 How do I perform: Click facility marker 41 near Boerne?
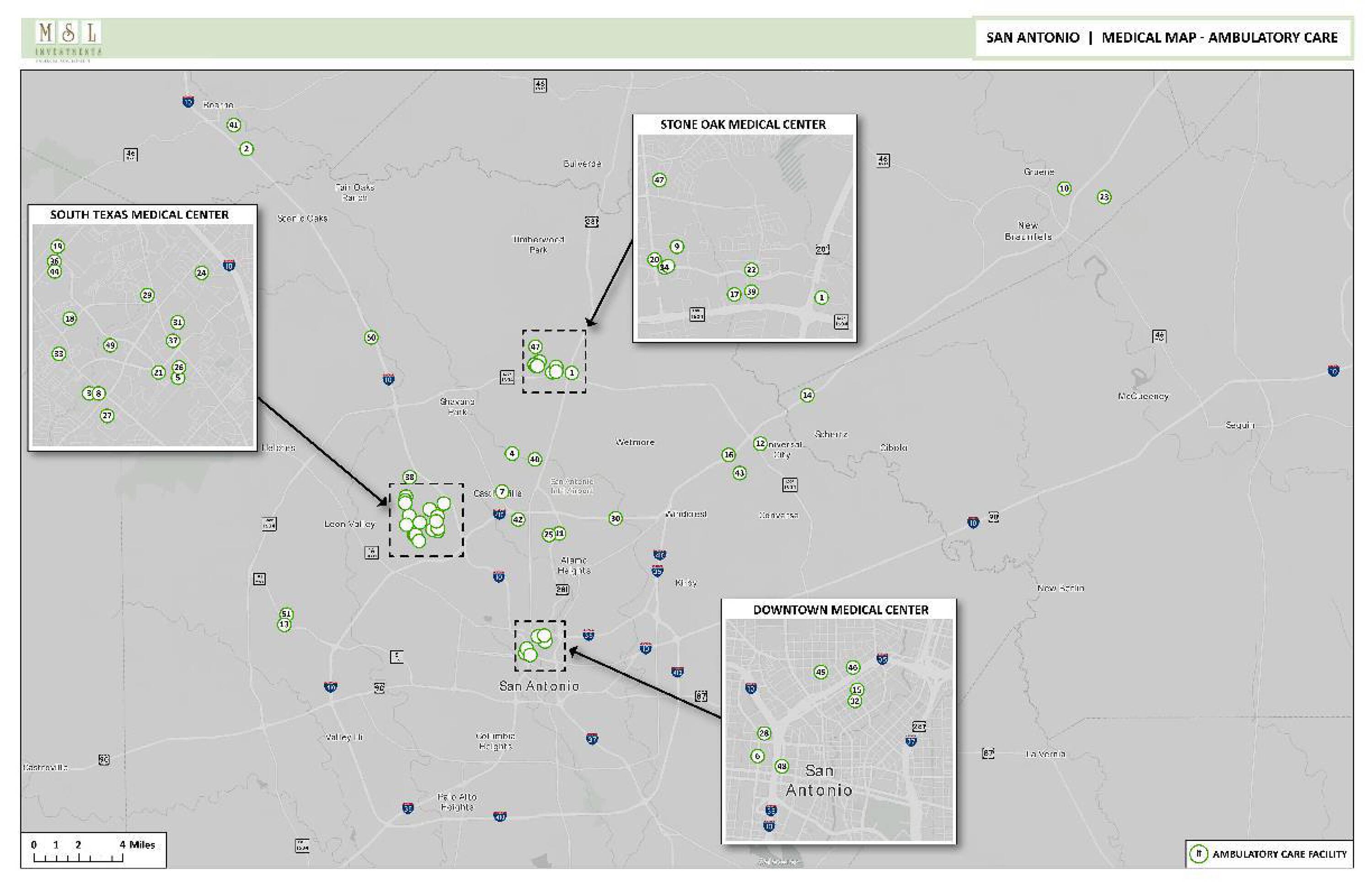point(234,125)
